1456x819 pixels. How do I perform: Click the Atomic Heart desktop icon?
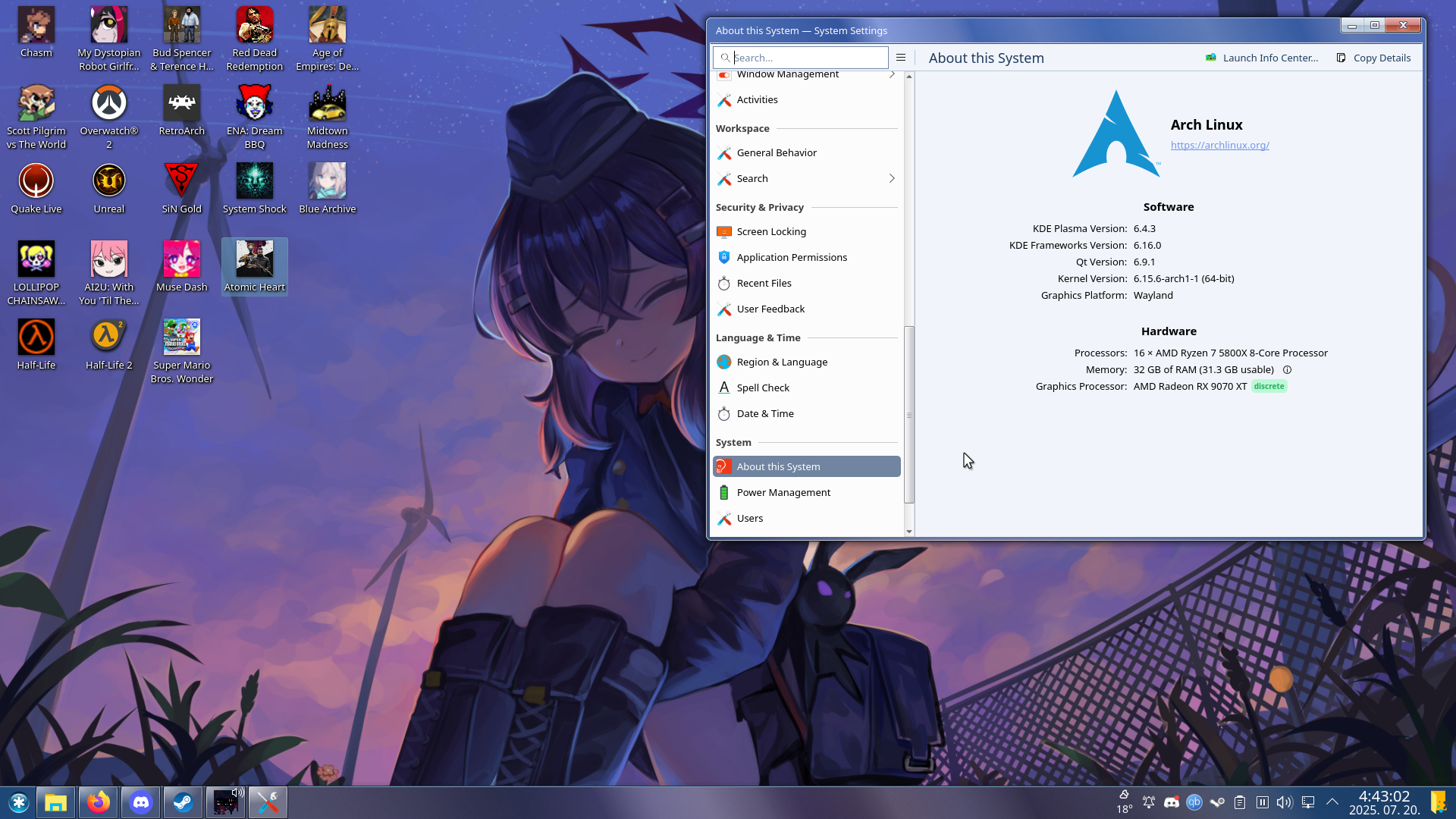pos(255,267)
